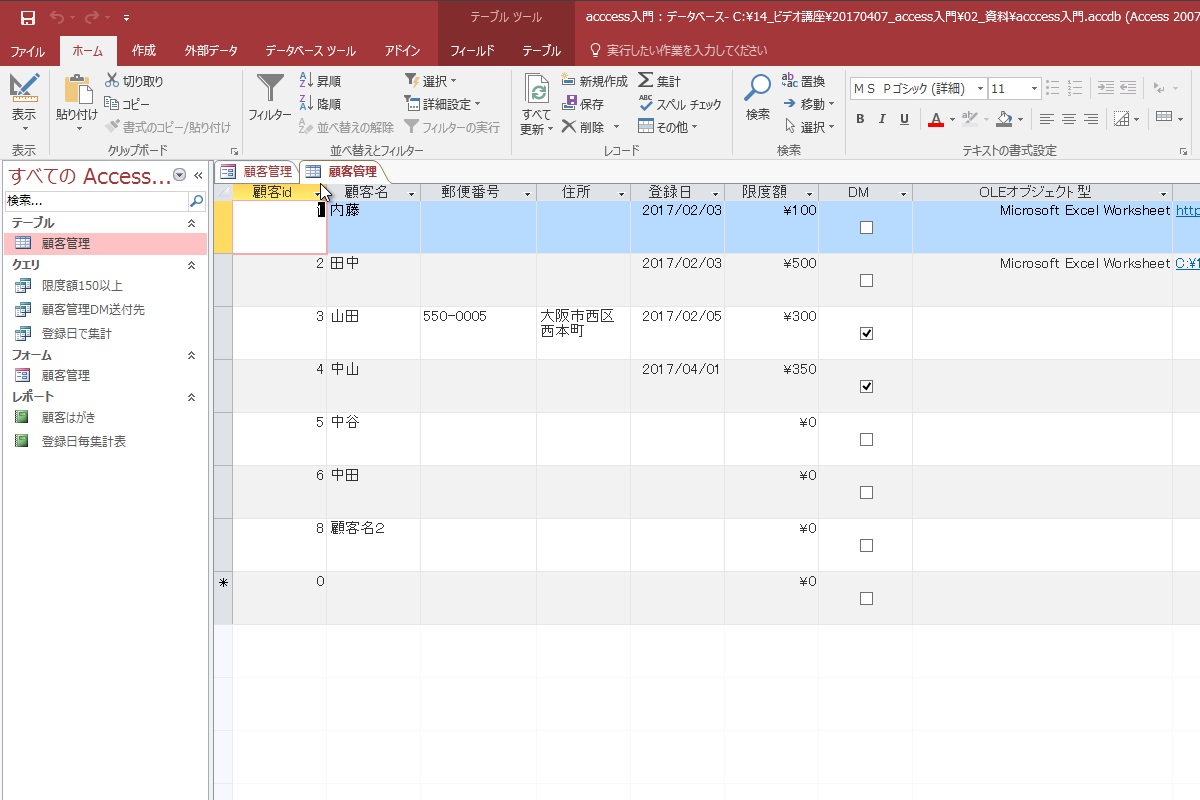This screenshot has height=800, width=1200.
Task: Open 顧客id column filter dropdown
Action: 319,193
